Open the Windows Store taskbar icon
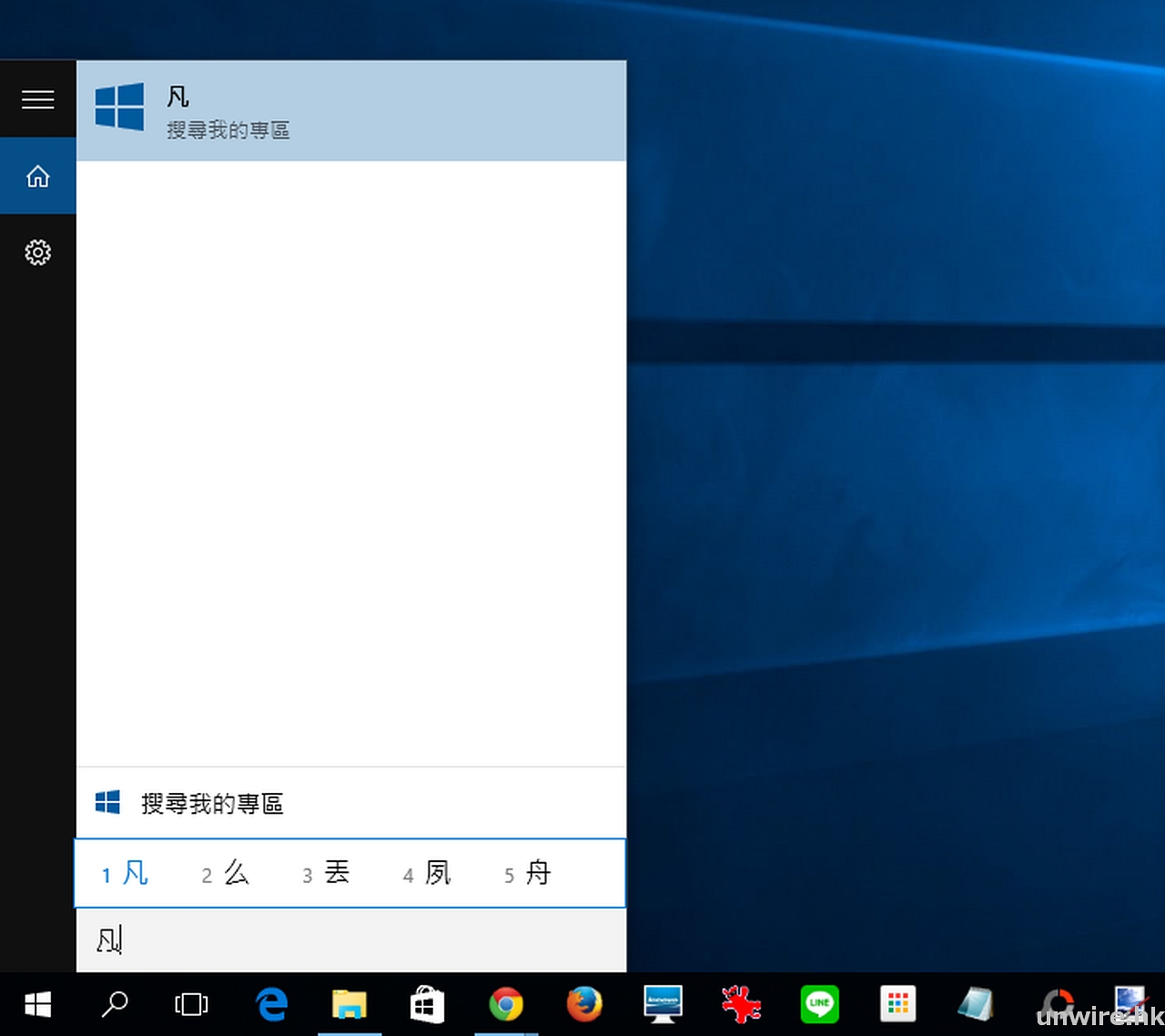The width and height of the screenshot is (1165, 1036). [x=427, y=1004]
